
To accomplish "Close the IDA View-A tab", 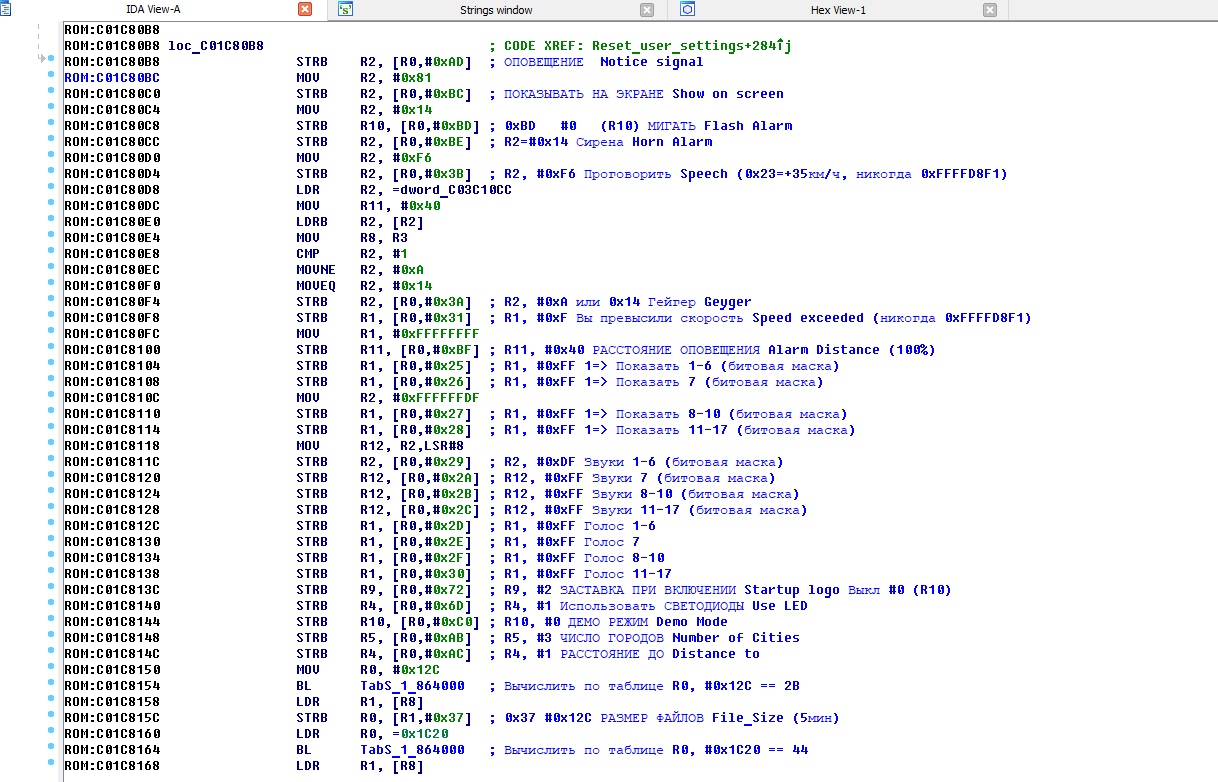I will click(305, 10).
